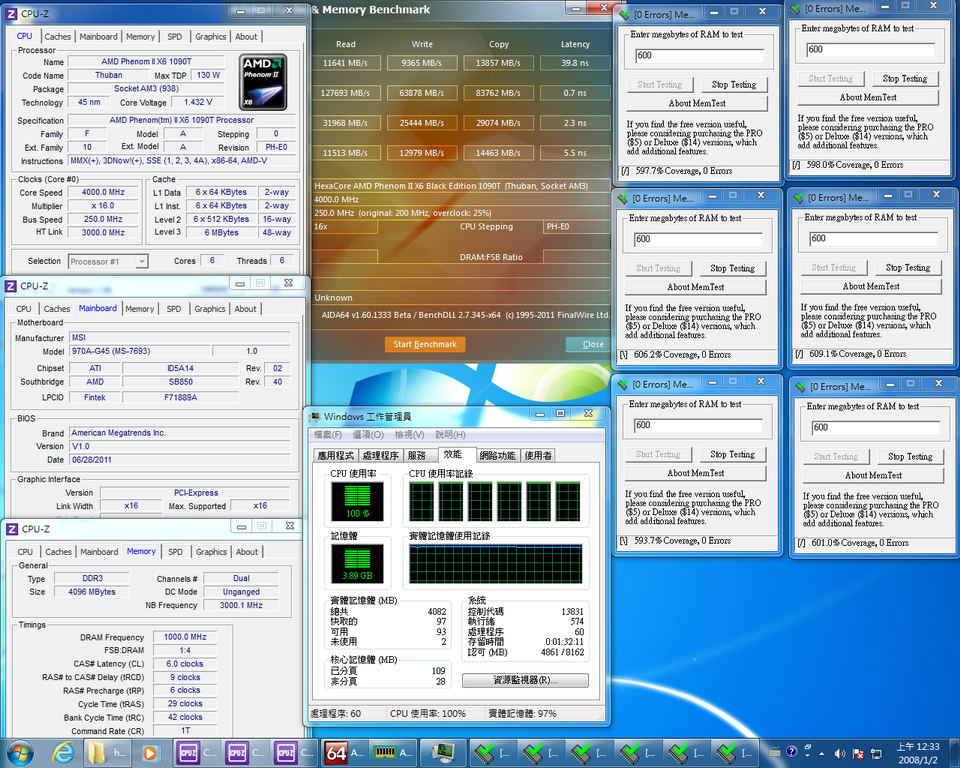The width and height of the screenshot is (960, 768).
Task: Open the 檢視(V) menu in Task Manager
Action: tap(409, 435)
